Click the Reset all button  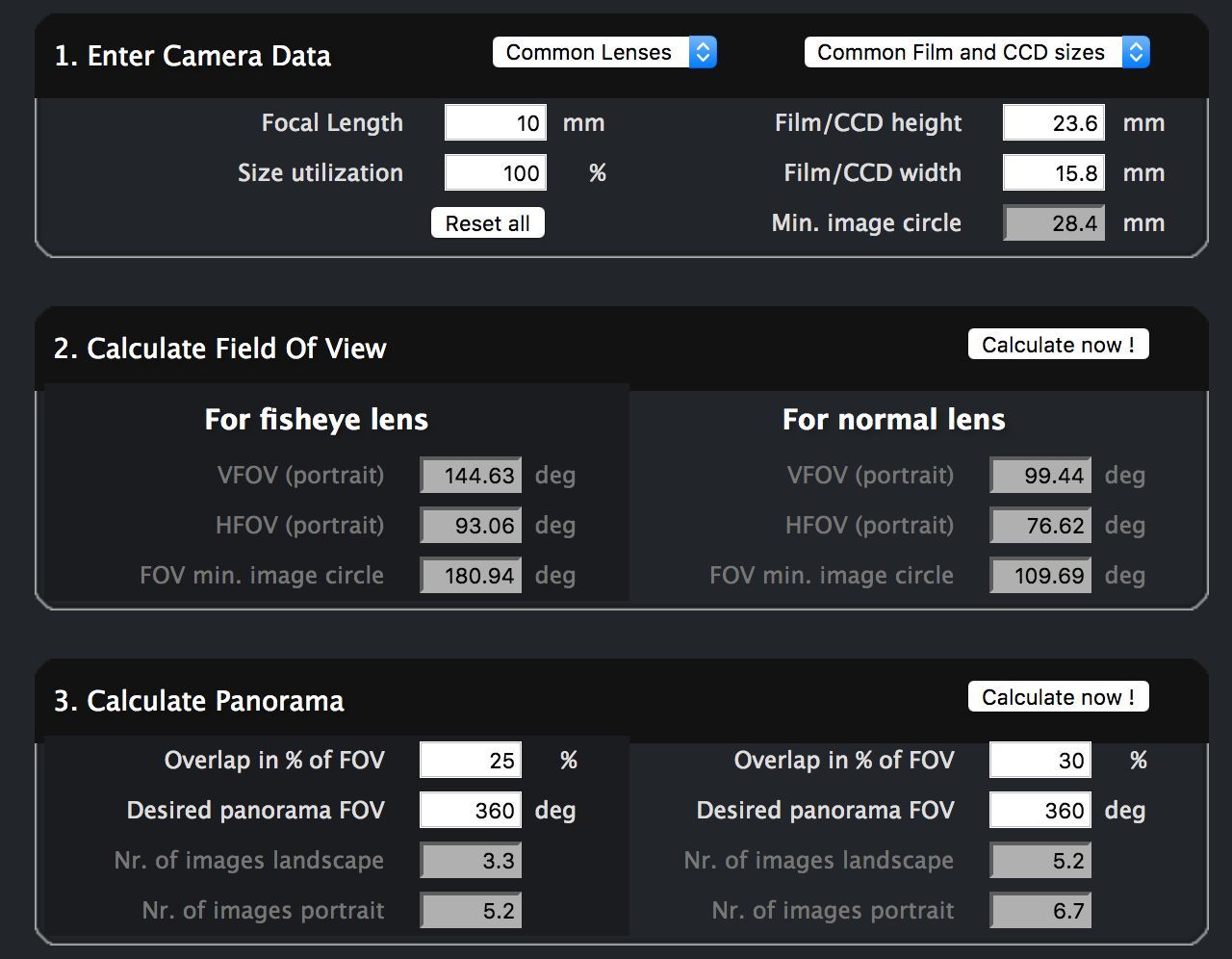point(488,223)
